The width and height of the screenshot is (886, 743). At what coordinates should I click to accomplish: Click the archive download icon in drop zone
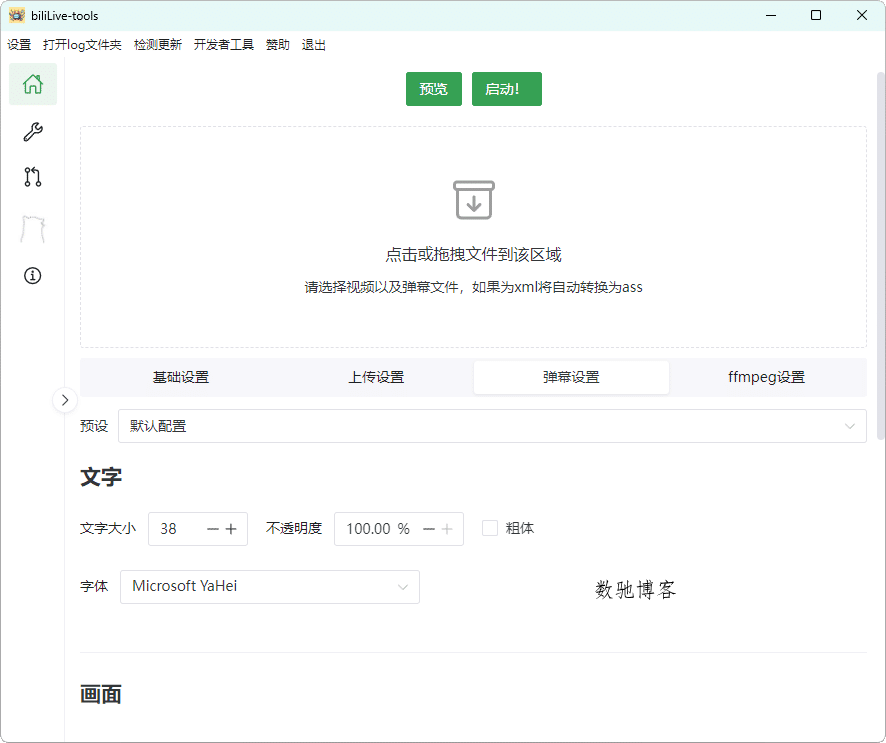click(x=474, y=200)
